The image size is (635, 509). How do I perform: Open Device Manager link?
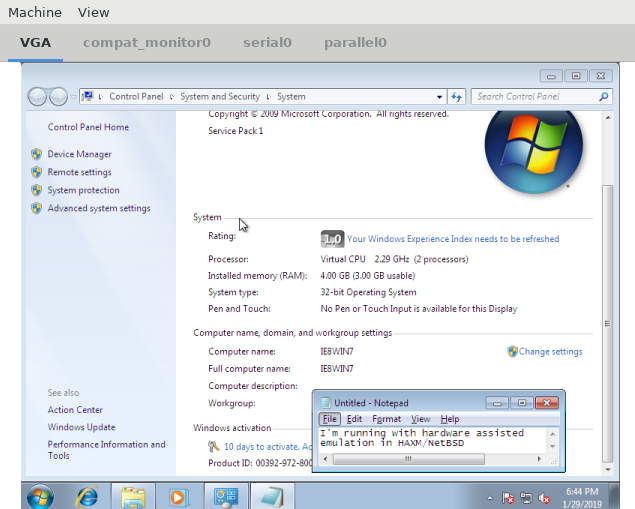pos(79,154)
